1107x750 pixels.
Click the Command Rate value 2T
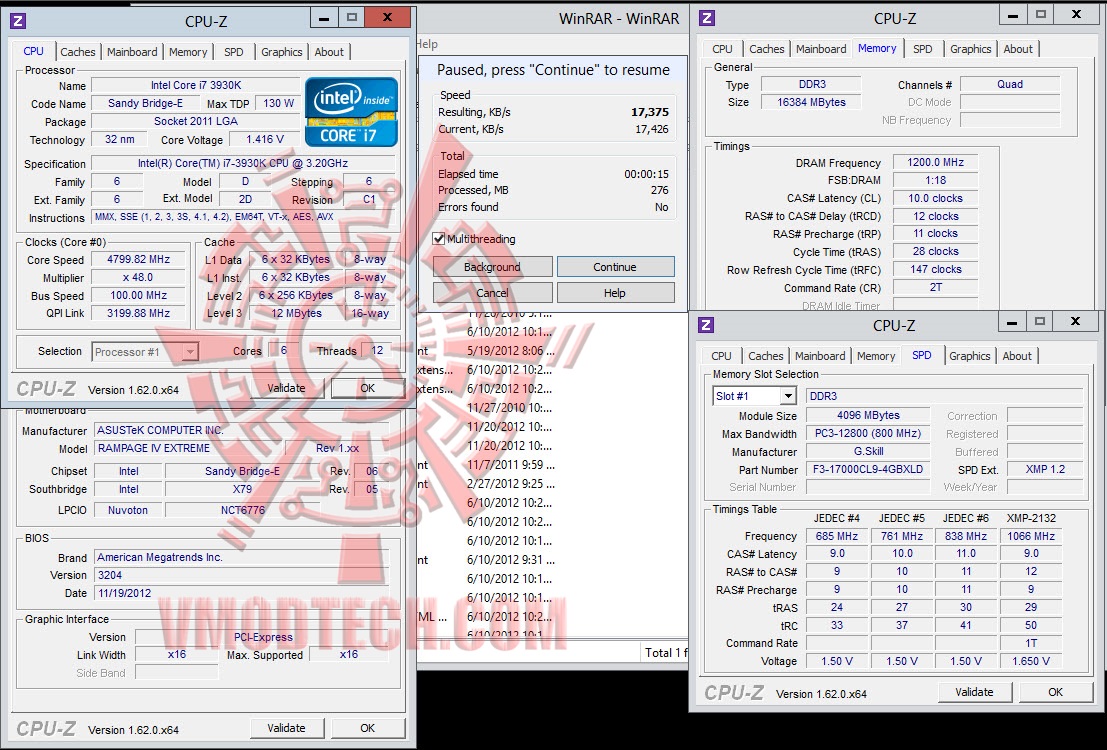click(935, 287)
